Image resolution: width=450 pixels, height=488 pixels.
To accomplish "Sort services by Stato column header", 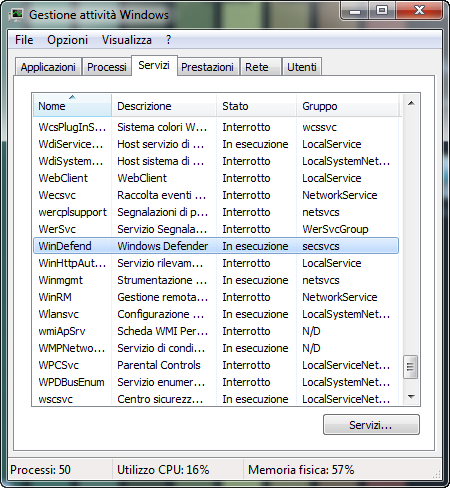I will coord(256,106).
